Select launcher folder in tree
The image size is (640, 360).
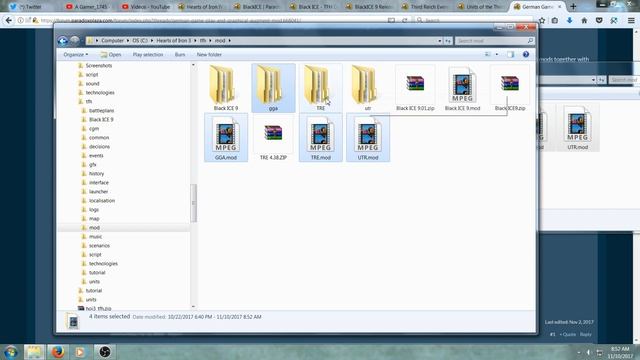tap(98, 191)
